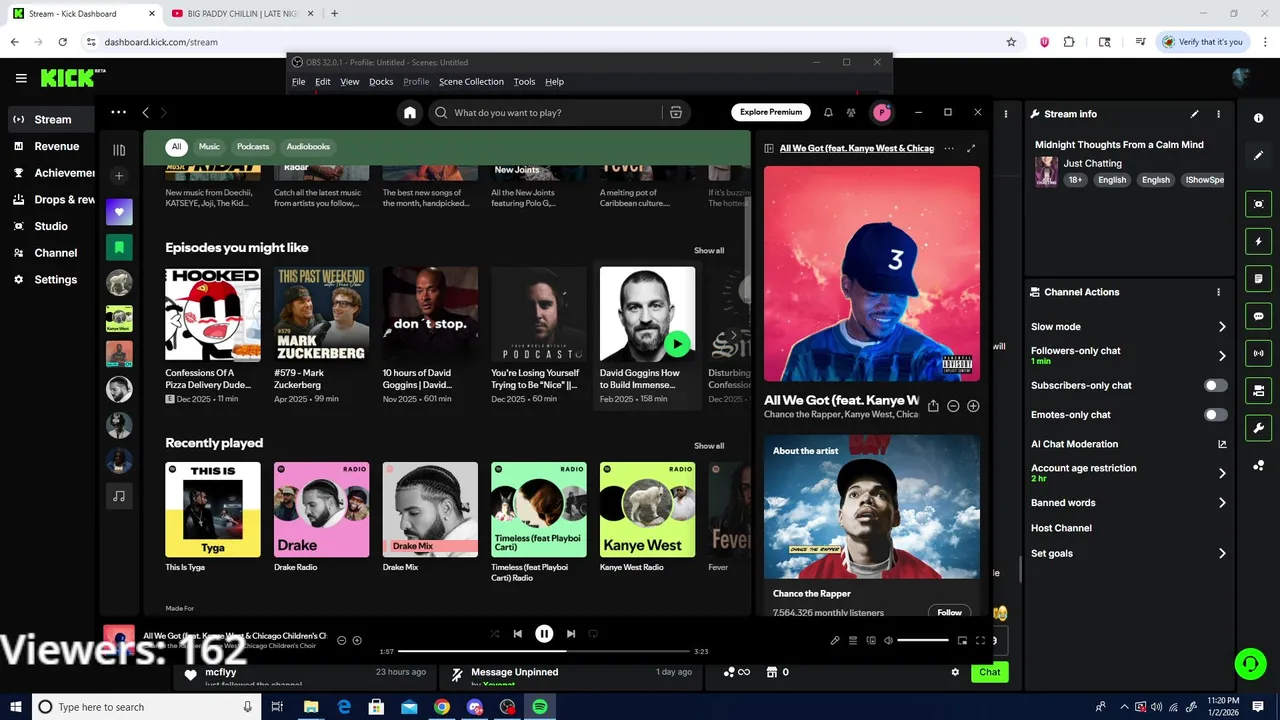The height and width of the screenshot is (720, 1280).
Task: Go to Spotify Home icon
Action: pos(410,113)
